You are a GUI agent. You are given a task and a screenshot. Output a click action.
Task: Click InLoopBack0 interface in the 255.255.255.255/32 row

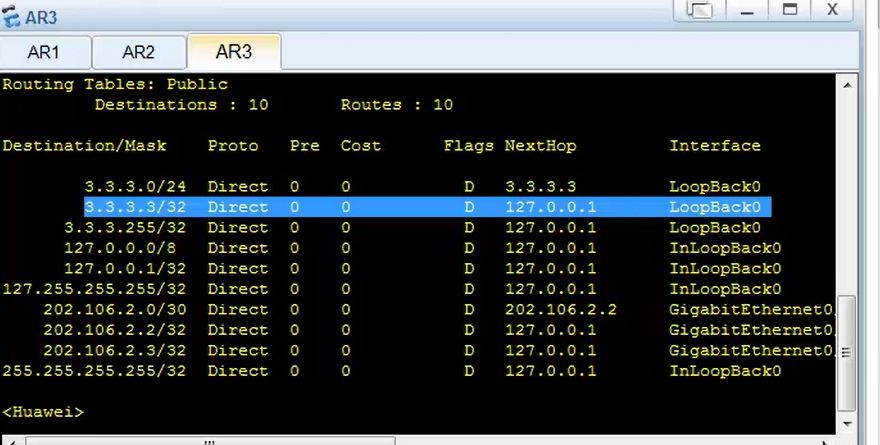tap(725, 371)
